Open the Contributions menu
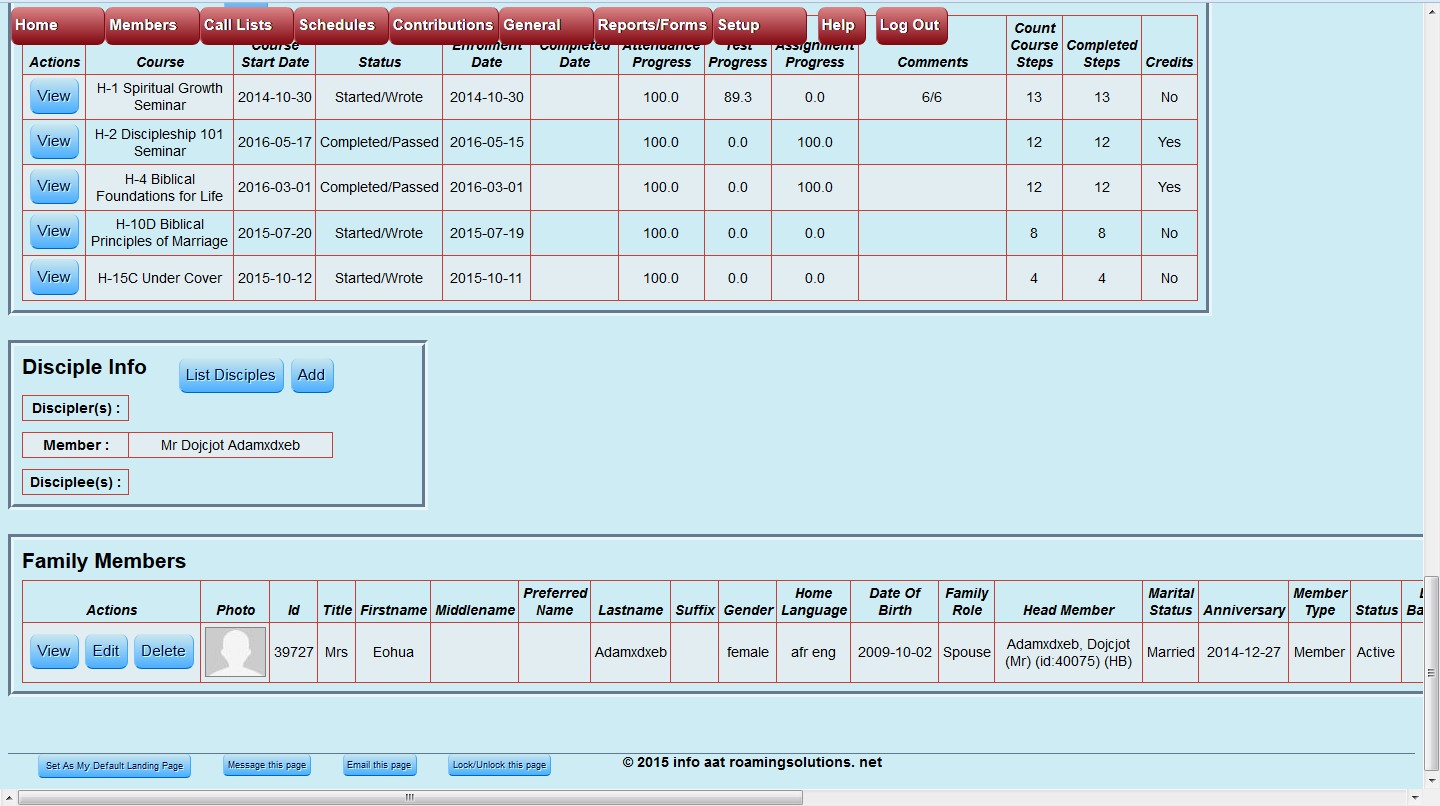This screenshot has width=1440, height=806. [443, 25]
